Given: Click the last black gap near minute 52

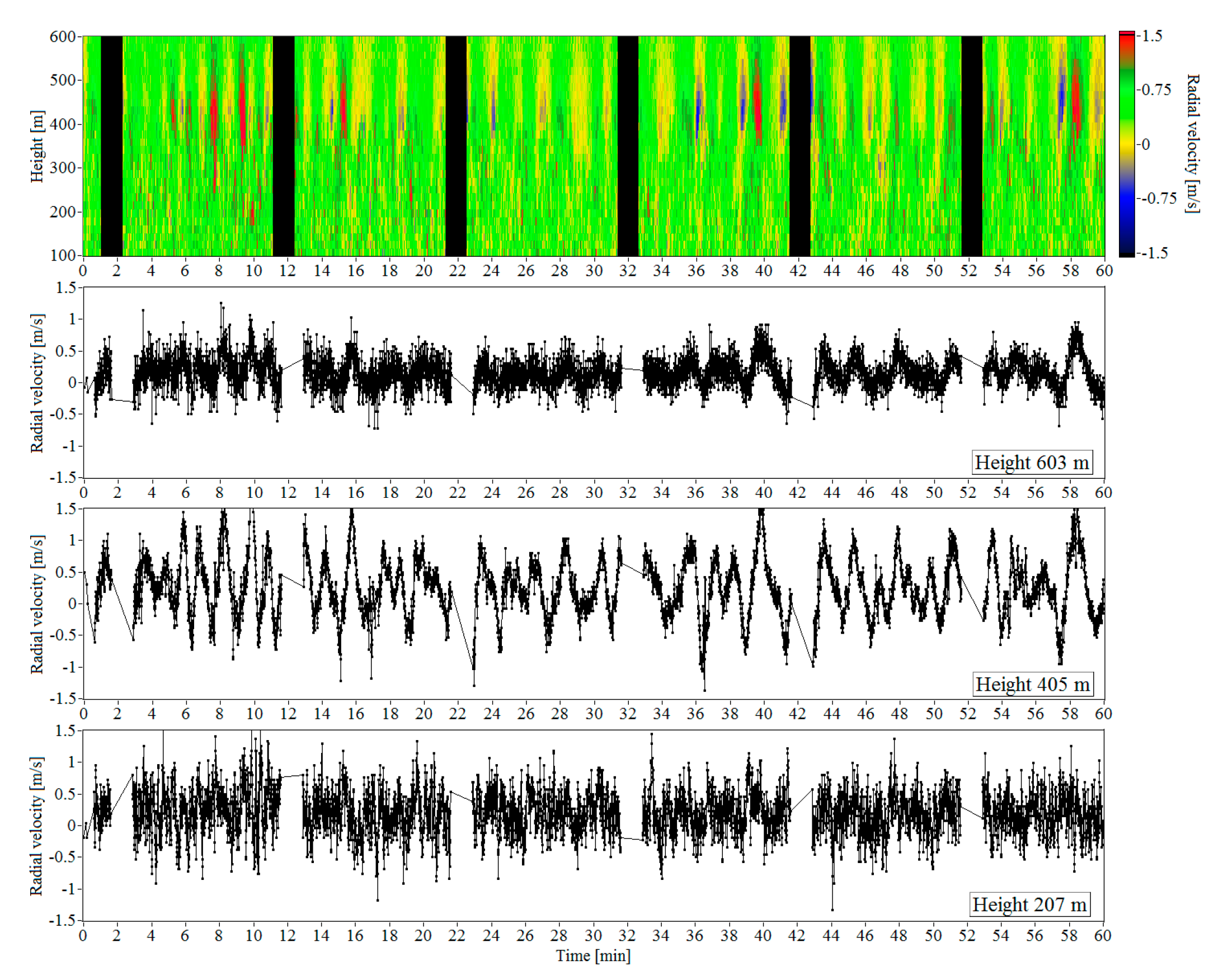Looking at the screenshot, I should [971, 147].
